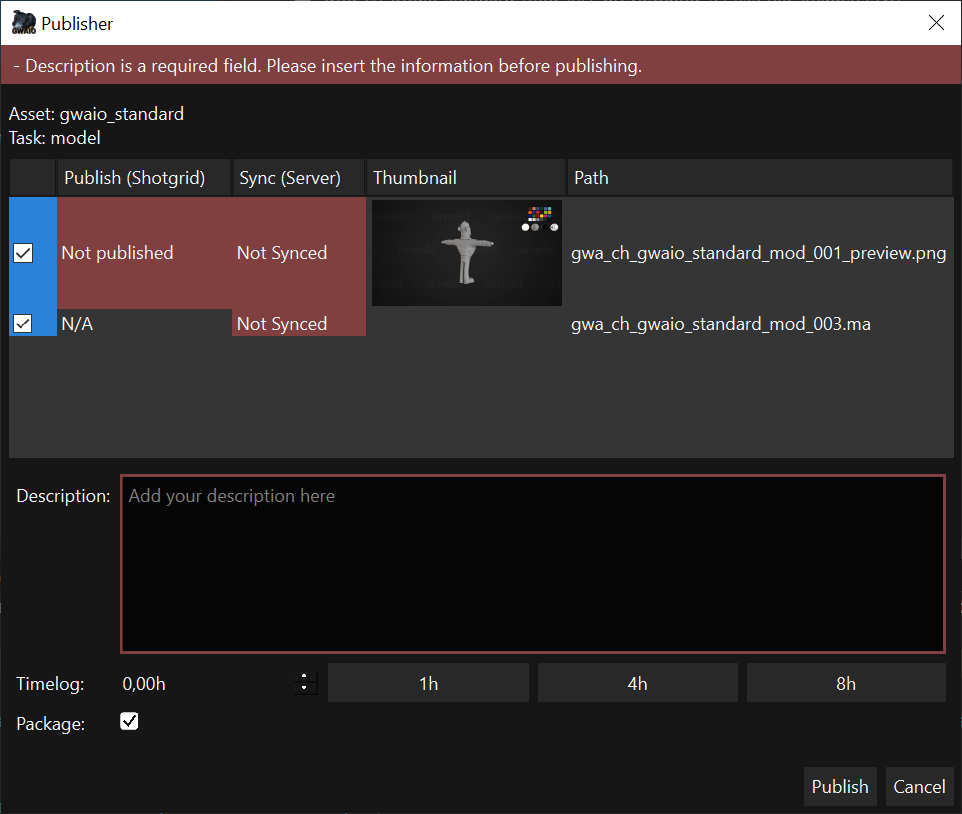Uncheck the preview.png file row checkbox
This screenshot has width=962, height=814.
point(23,253)
